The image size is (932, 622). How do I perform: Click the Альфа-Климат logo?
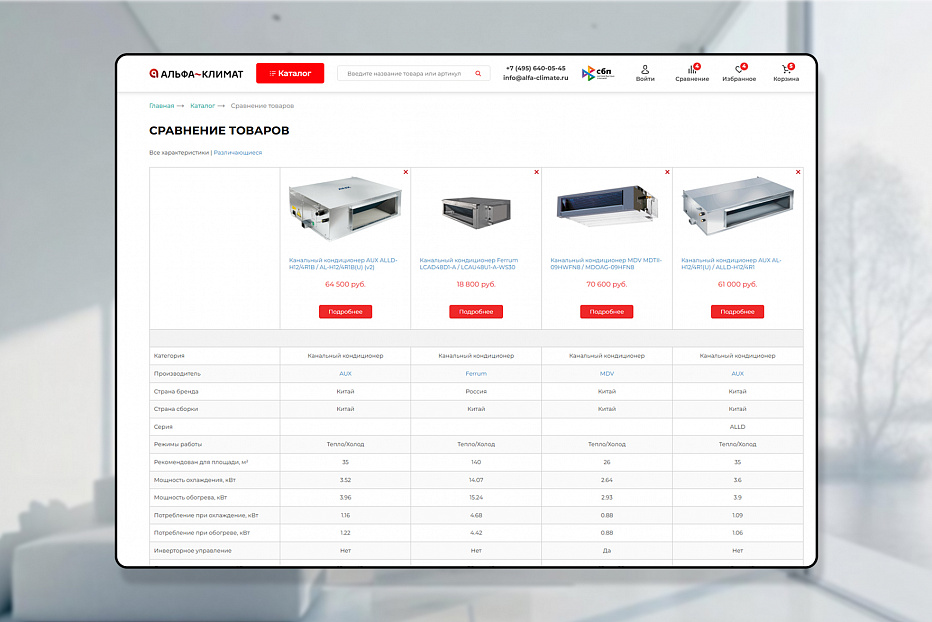point(196,74)
